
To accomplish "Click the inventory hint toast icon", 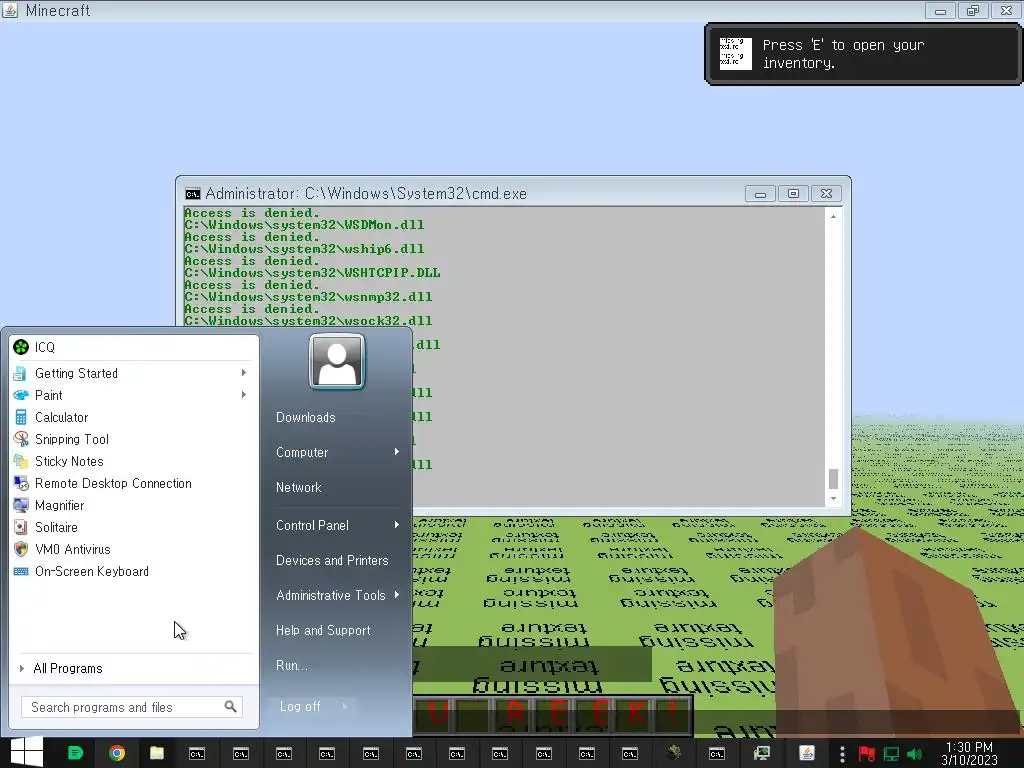I will point(735,54).
